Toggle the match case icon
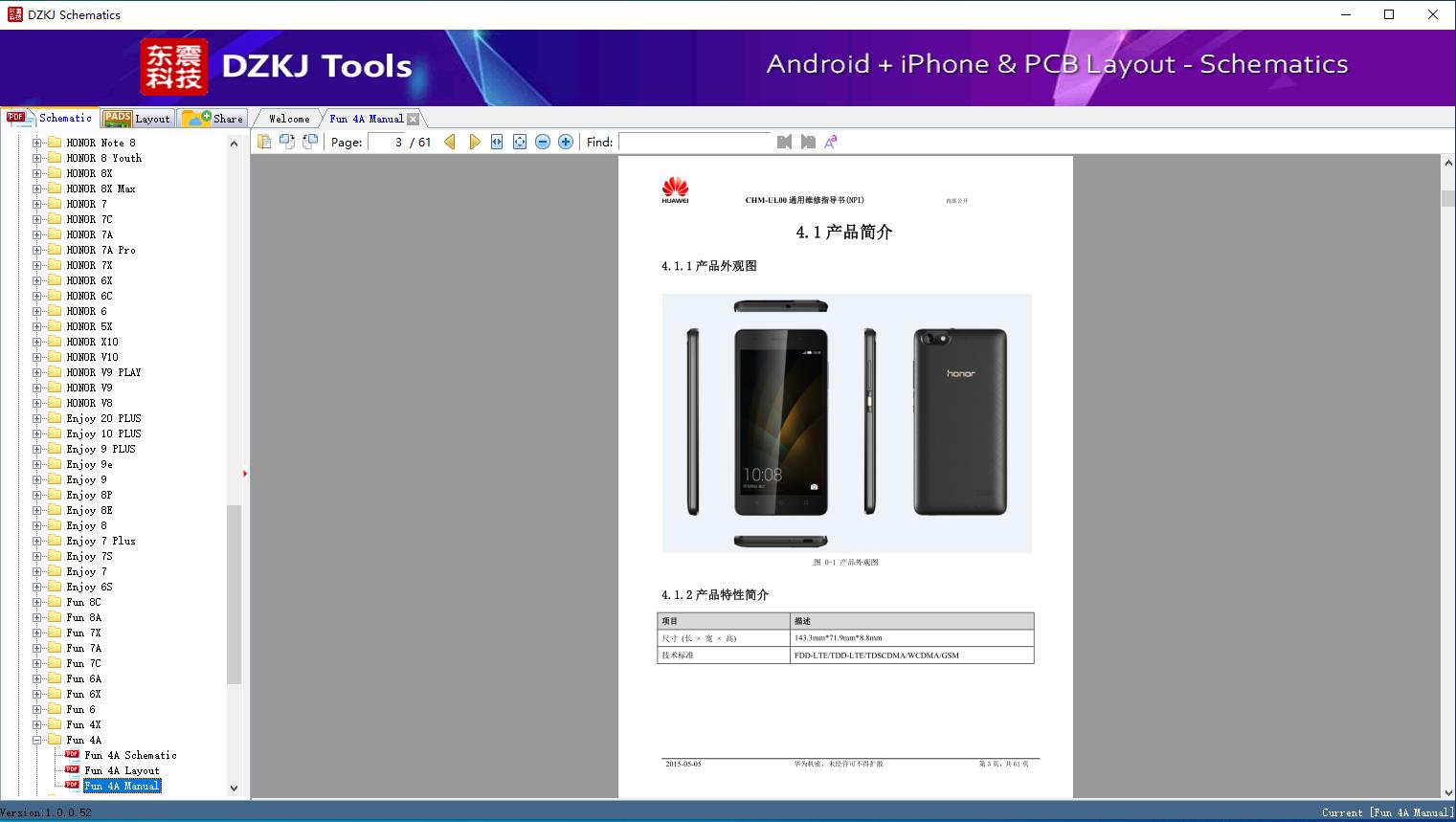The height and width of the screenshot is (822, 1456). coord(831,142)
